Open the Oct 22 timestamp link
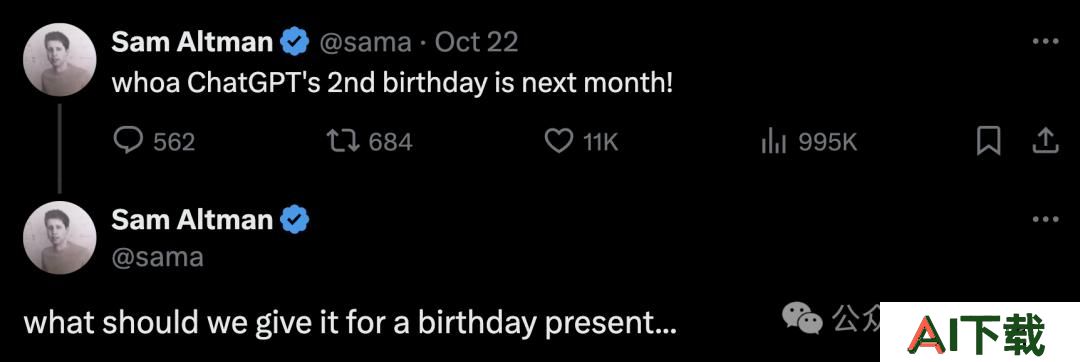The image size is (1080, 362). 477,43
